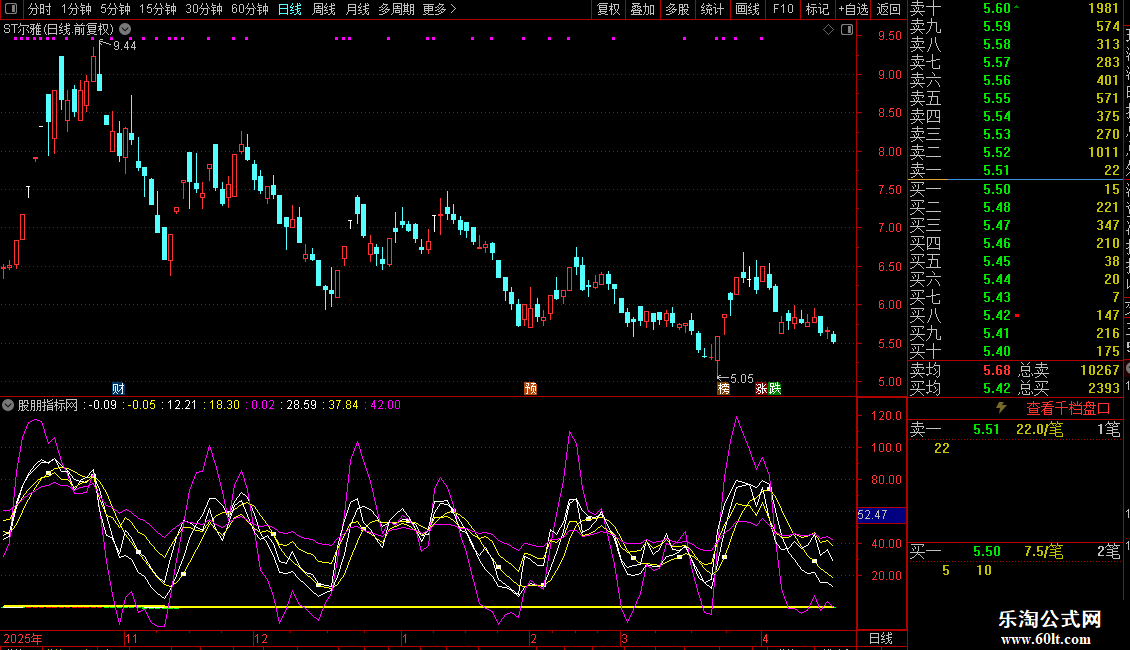The width and height of the screenshot is (1130, 650).
Task: Click the 买均 5.42 average row
Action: tap(961, 388)
